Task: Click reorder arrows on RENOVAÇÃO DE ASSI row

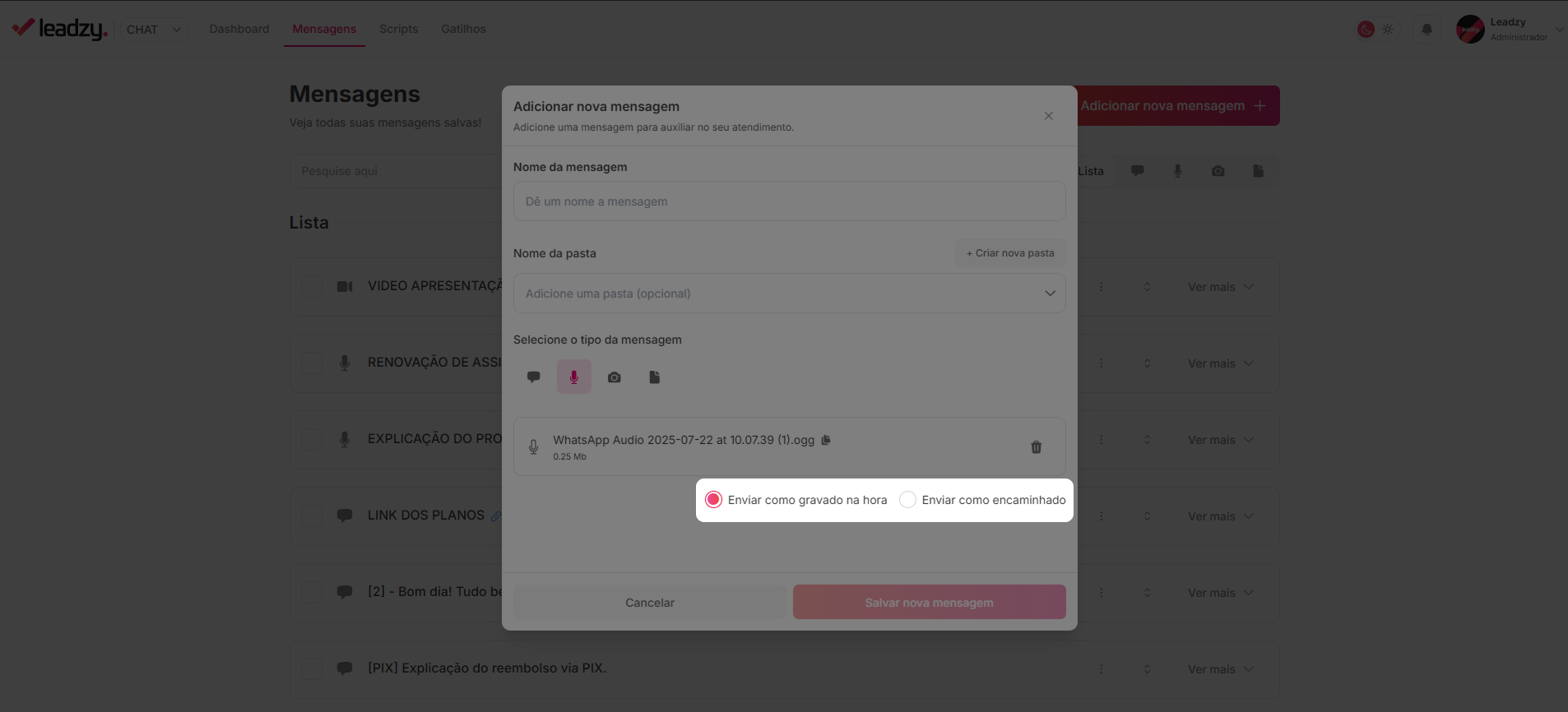Action: click(x=1148, y=363)
